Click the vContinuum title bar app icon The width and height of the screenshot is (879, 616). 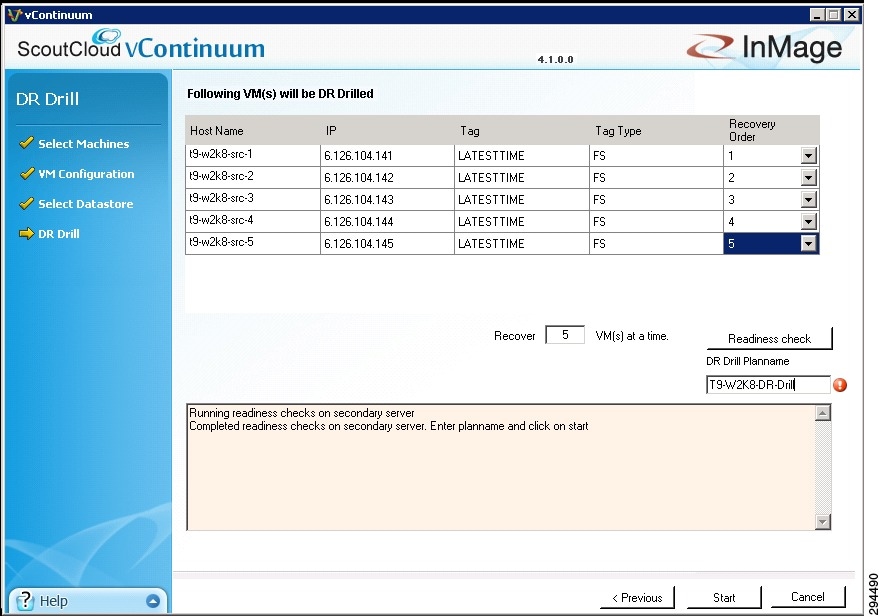tap(14, 15)
